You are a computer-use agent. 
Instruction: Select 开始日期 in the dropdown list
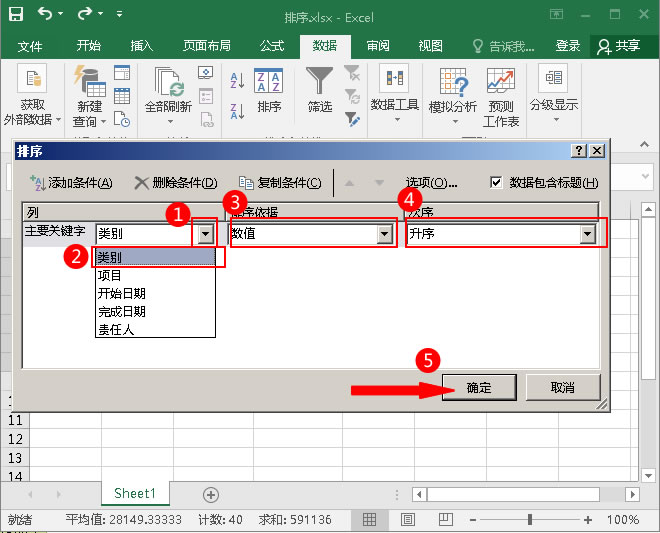[155, 293]
